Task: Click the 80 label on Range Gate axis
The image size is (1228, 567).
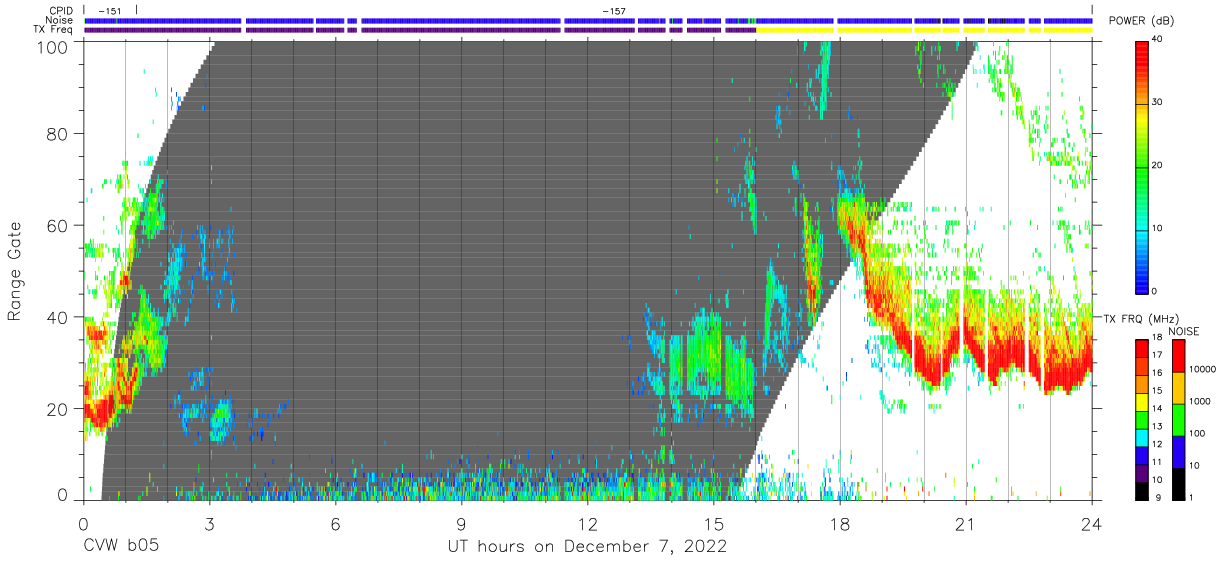Action: (x=58, y=133)
